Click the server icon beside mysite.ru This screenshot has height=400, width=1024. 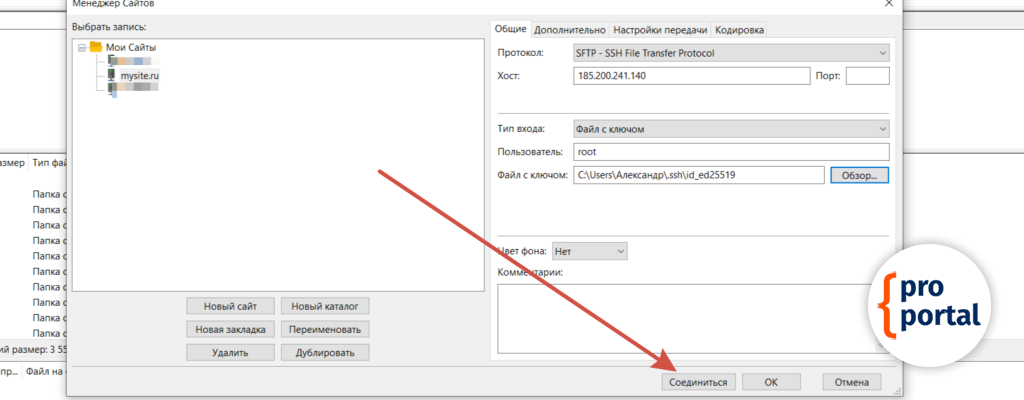pos(110,75)
